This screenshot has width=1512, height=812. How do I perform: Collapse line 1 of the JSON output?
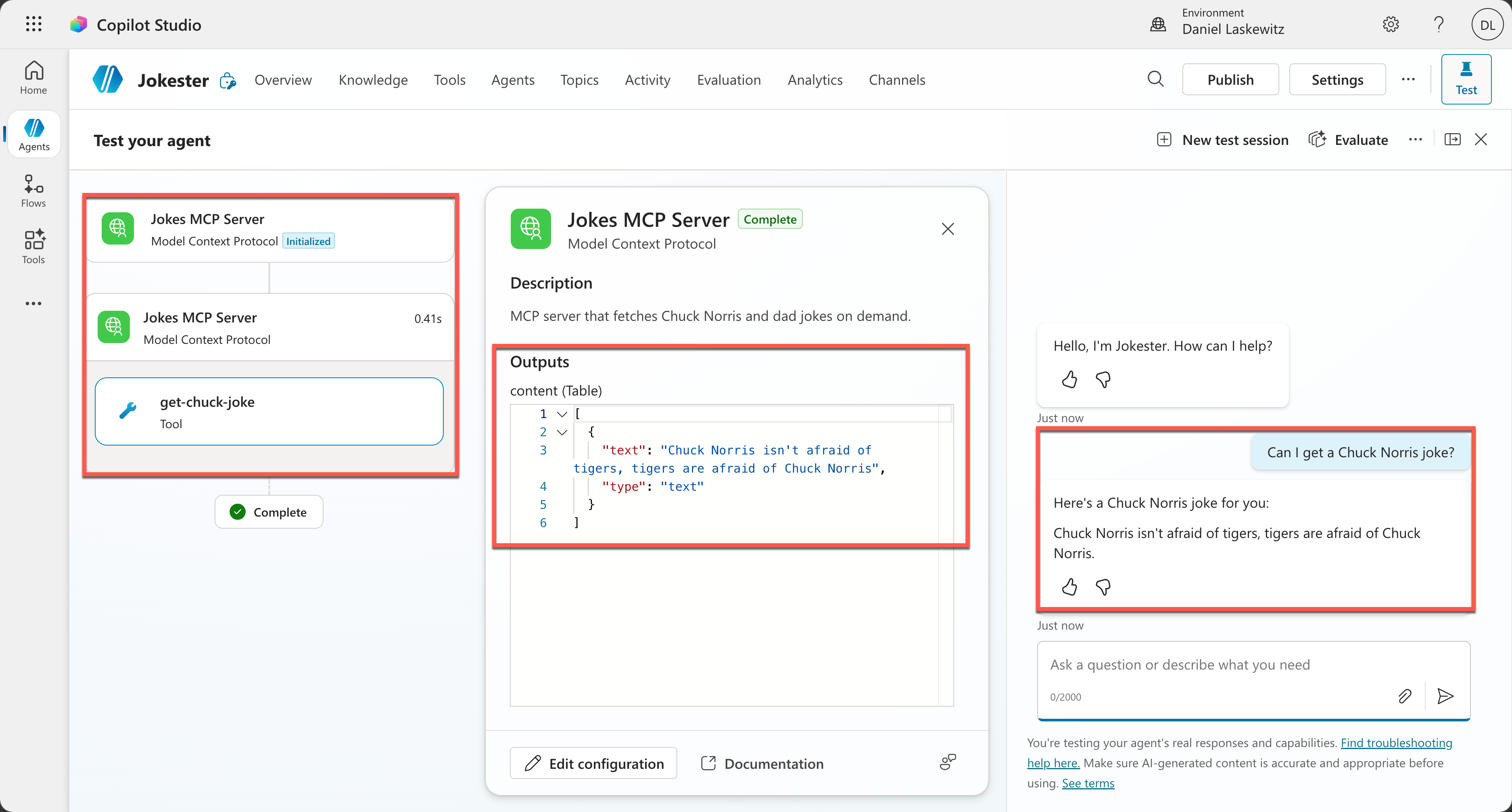562,414
